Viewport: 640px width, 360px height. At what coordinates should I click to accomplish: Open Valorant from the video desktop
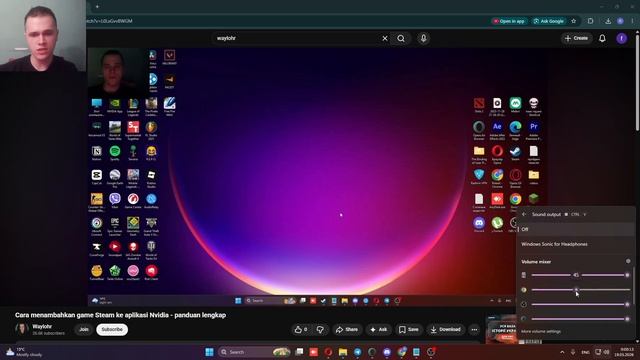169,57
